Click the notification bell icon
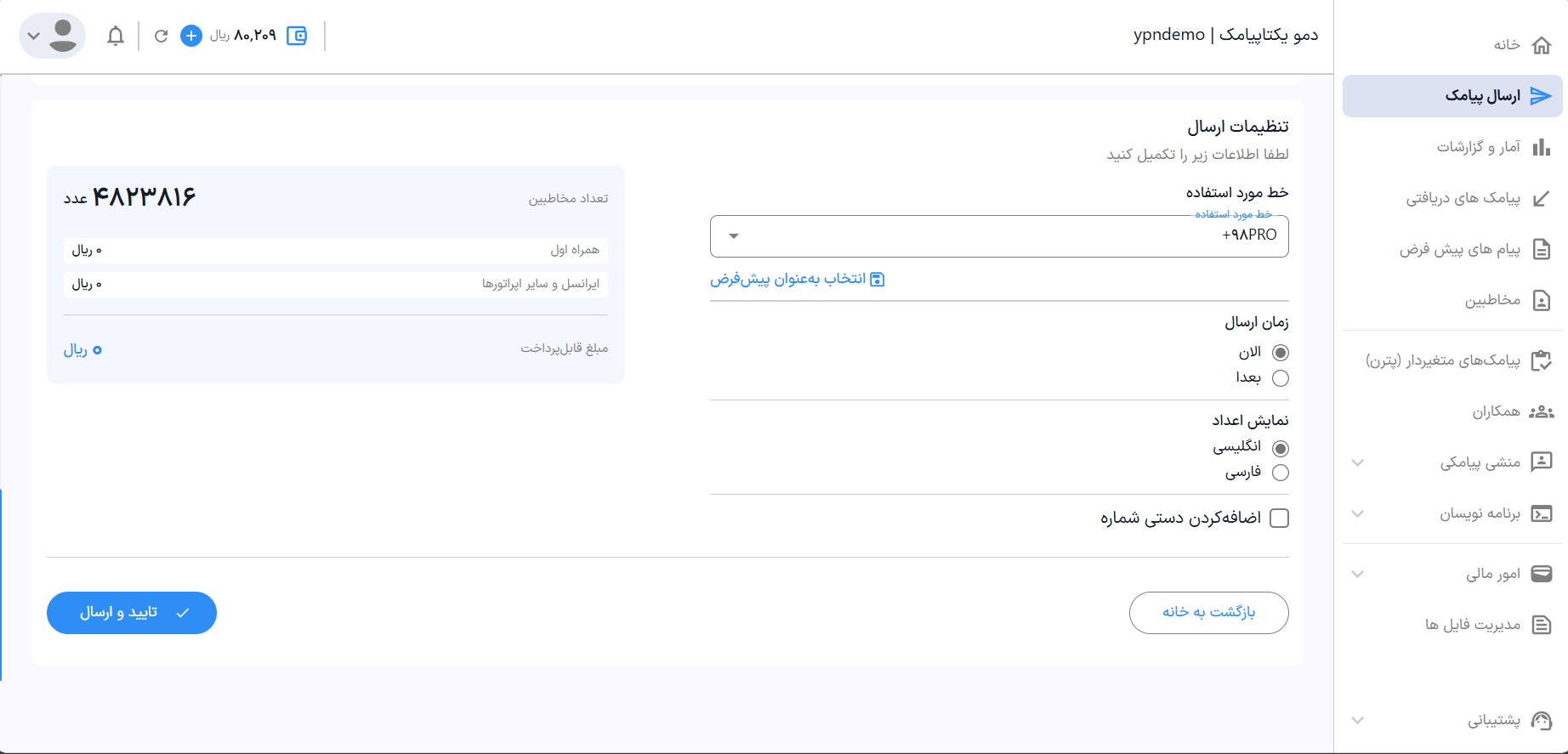The width and height of the screenshot is (1568, 754). 116,36
